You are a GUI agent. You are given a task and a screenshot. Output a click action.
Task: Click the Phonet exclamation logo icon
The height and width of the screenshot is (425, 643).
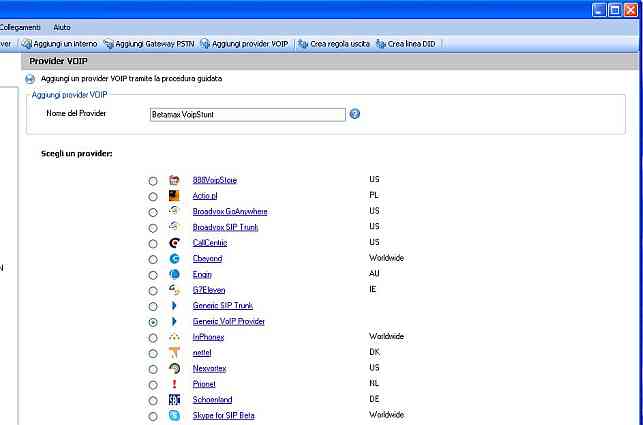click(174, 384)
